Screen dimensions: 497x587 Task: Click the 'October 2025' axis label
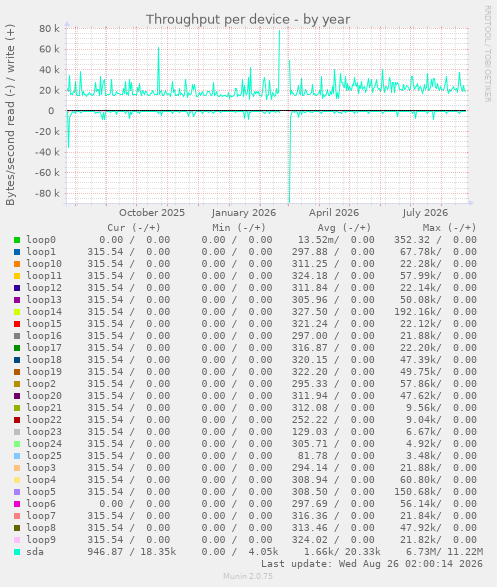click(152, 213)
